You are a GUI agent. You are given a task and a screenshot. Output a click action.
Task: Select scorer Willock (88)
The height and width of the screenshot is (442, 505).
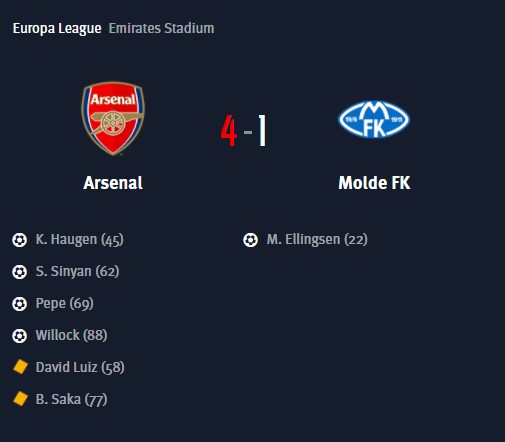(x=71, y=336)
